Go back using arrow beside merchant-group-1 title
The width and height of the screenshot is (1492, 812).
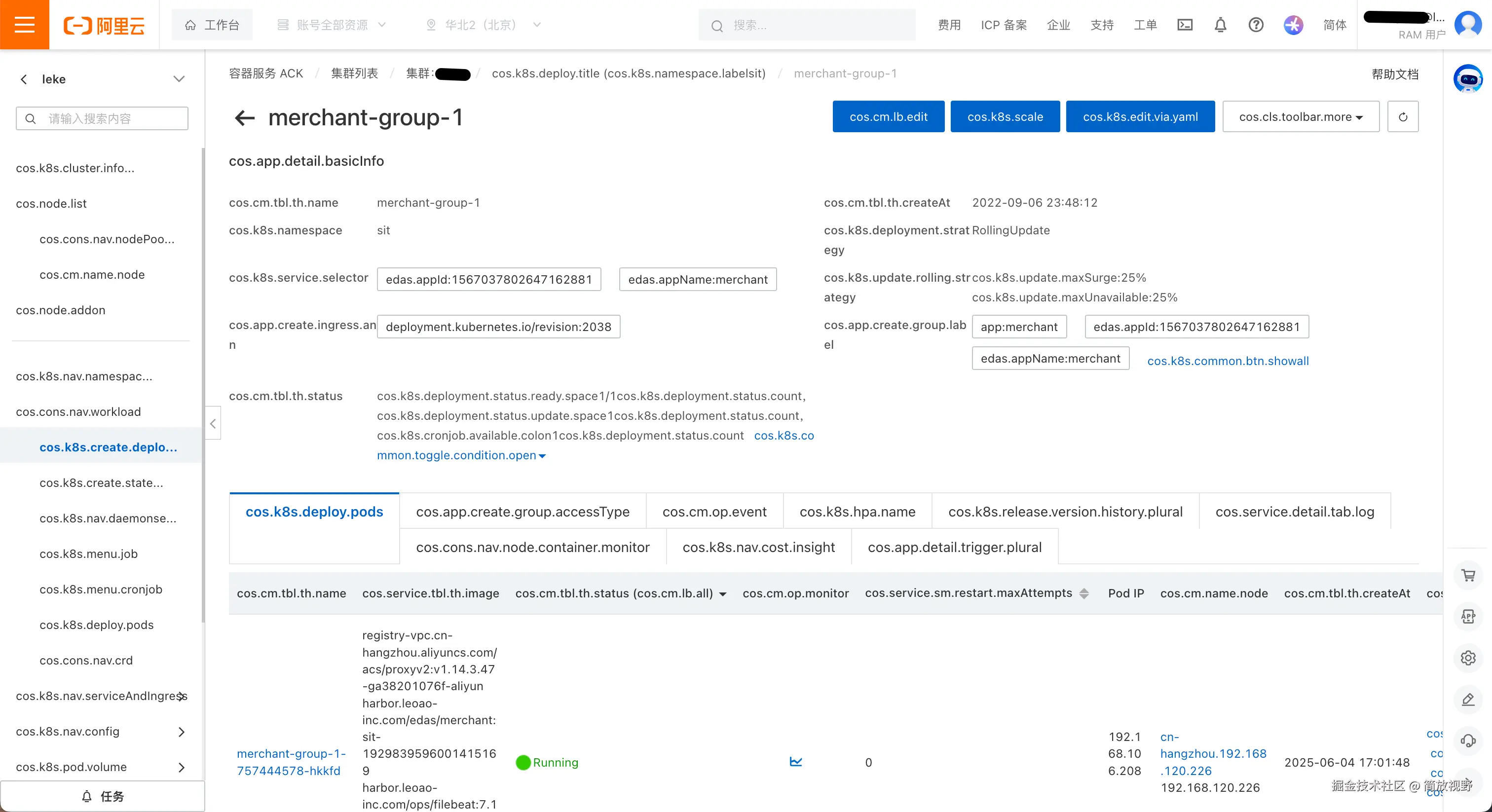(244, 118)
